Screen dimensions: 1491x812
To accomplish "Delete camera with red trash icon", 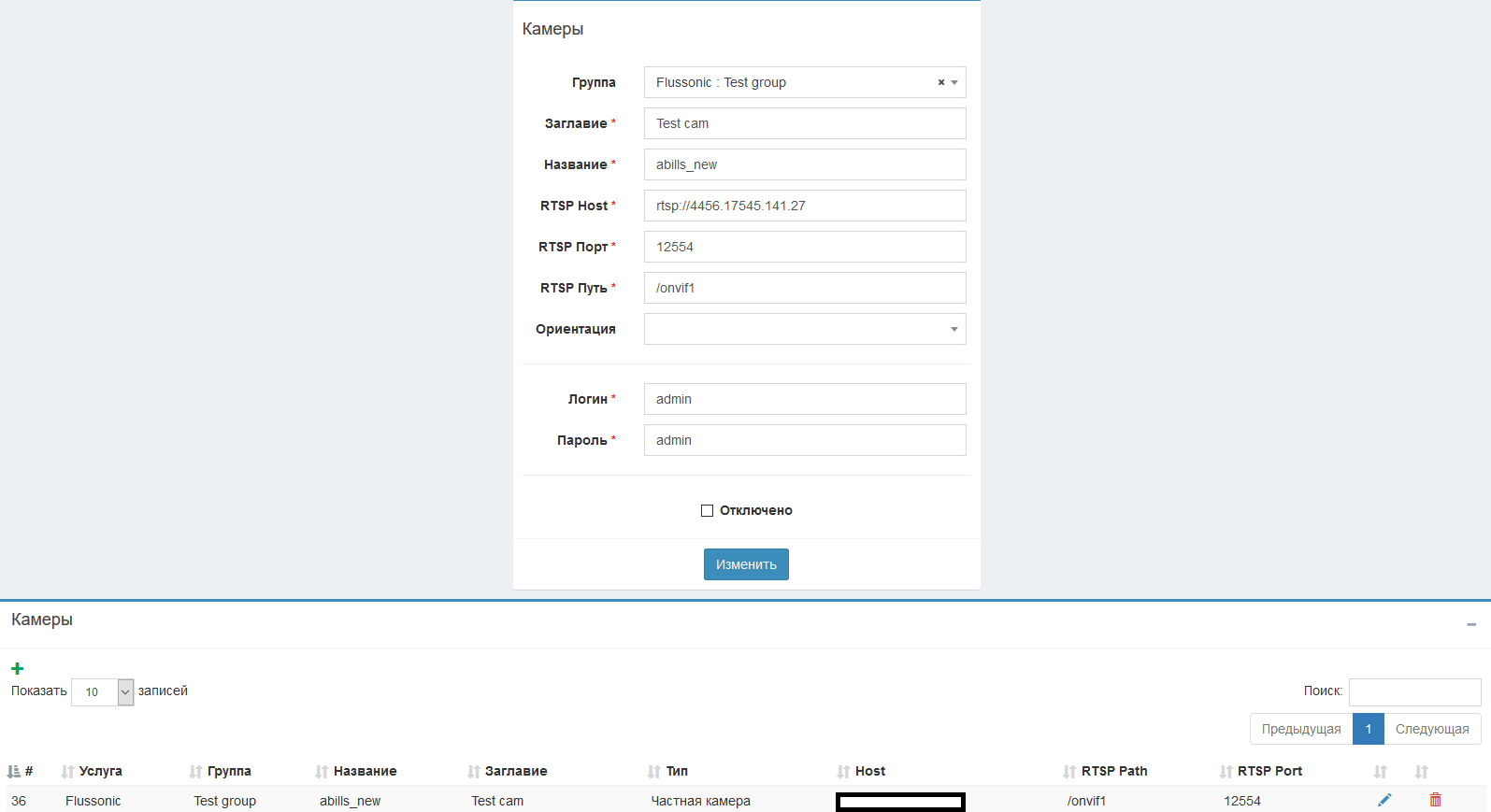I will tap(1435, 800).
